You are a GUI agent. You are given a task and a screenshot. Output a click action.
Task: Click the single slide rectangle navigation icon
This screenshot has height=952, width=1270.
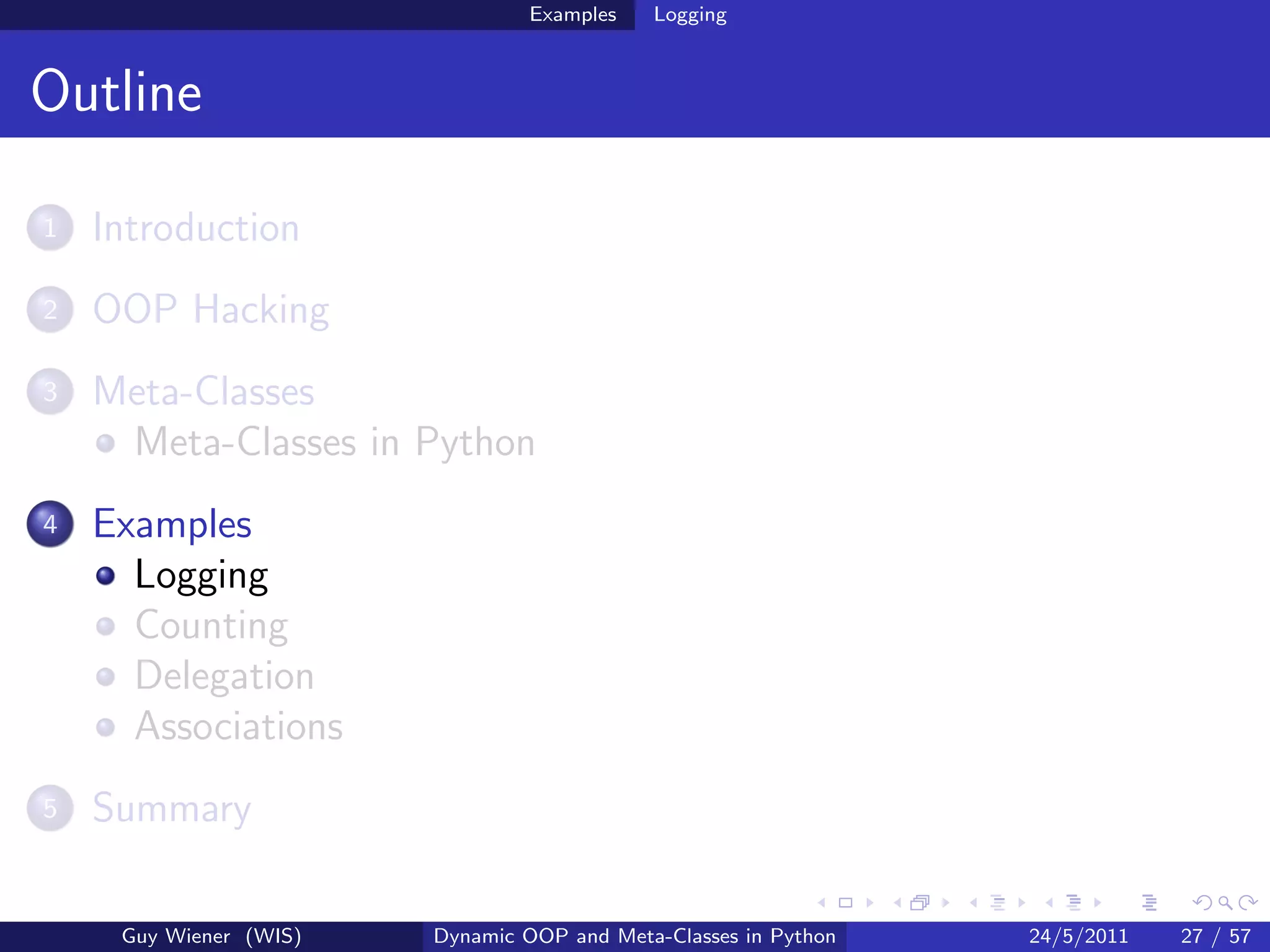[x=846, y=903]
